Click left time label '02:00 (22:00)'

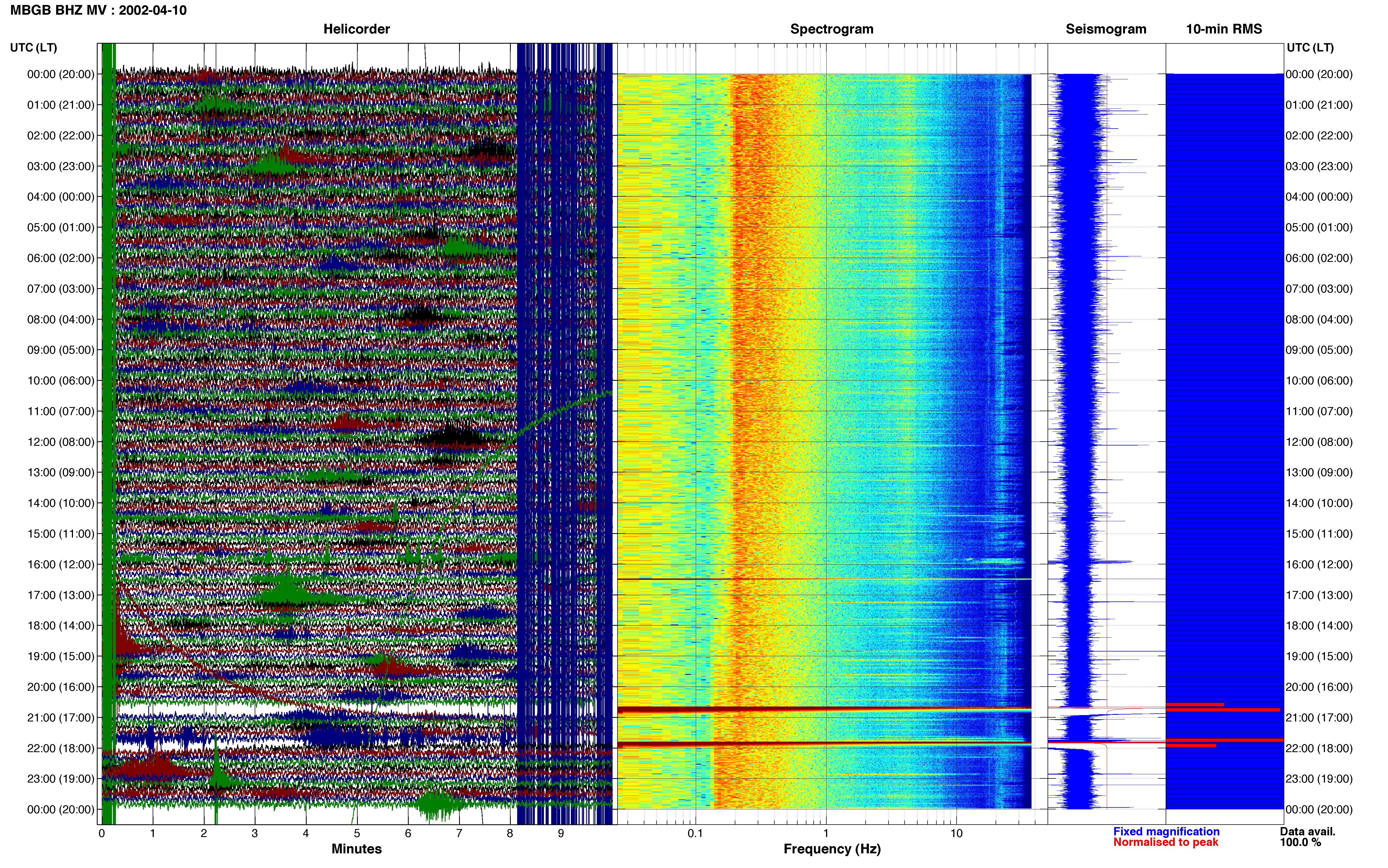coord(61,135)
